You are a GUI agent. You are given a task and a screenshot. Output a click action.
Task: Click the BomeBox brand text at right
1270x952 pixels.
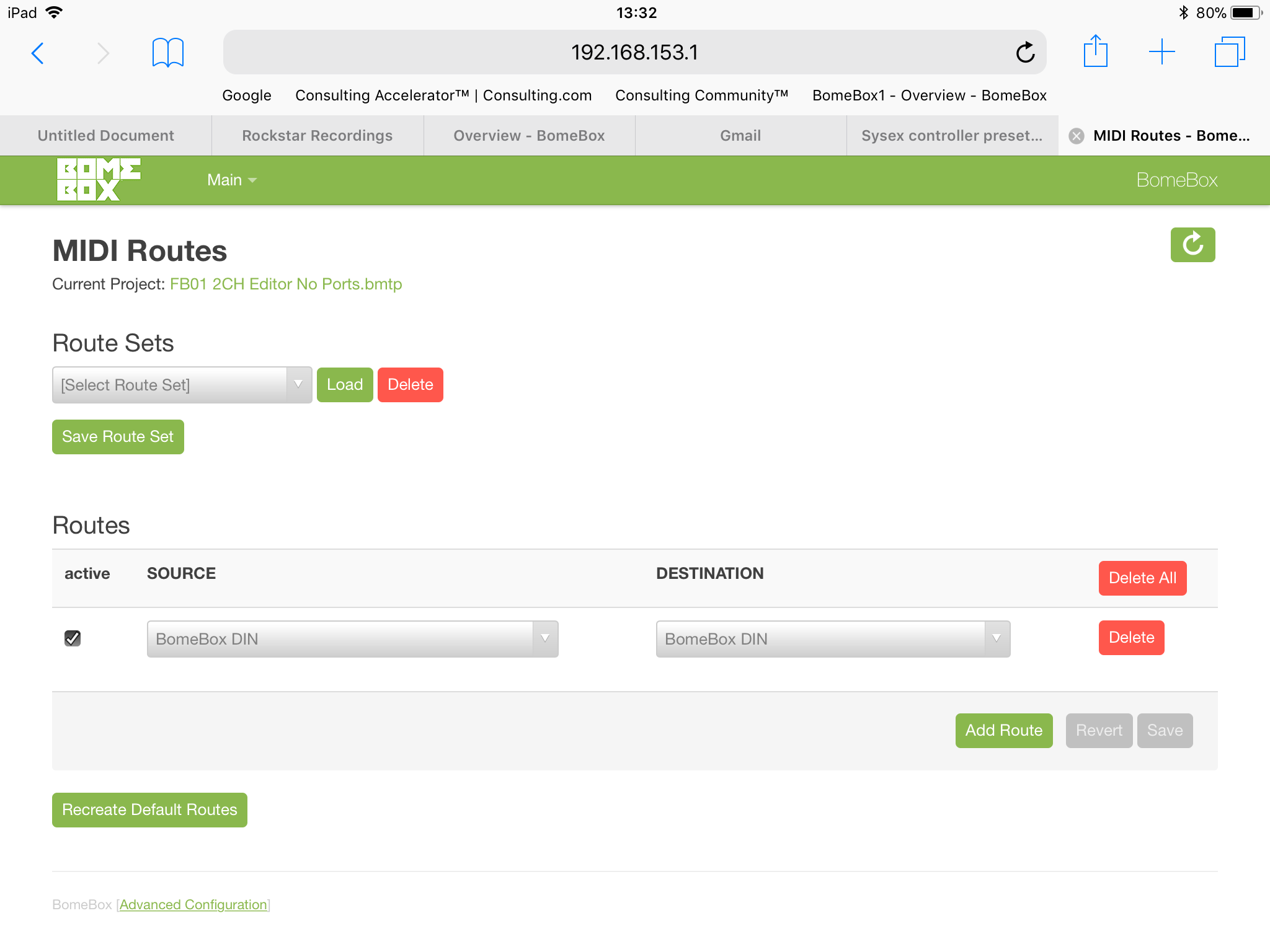1177,180
